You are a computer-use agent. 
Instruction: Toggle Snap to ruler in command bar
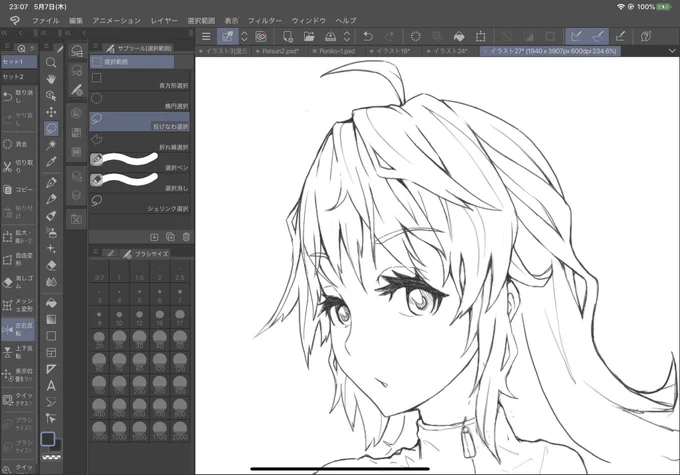pyautogui.click(x=576, y=37)
